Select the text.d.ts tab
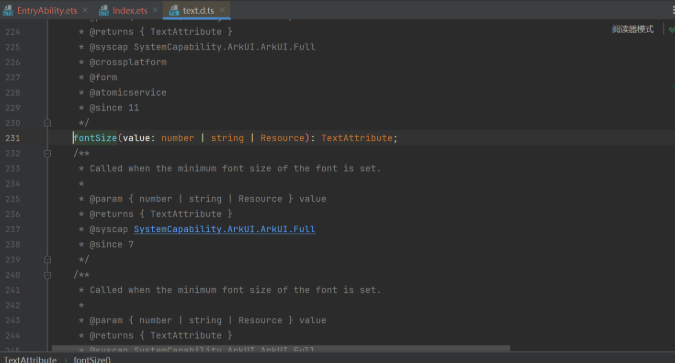 pos(198,10)
